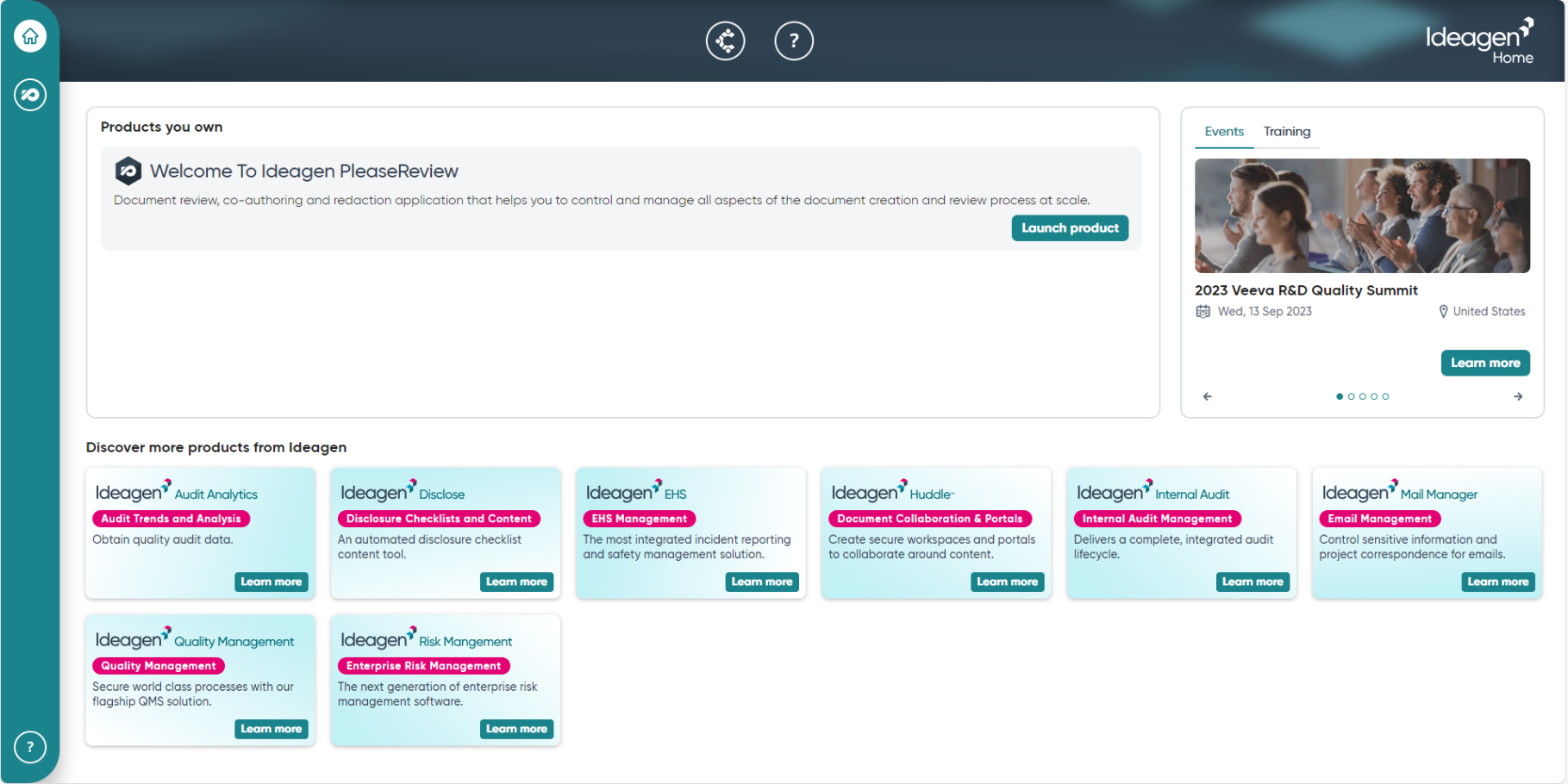Open help from the bottom sidebar question icon
This screenshot has height=784, width=1568.
point(30,747)
